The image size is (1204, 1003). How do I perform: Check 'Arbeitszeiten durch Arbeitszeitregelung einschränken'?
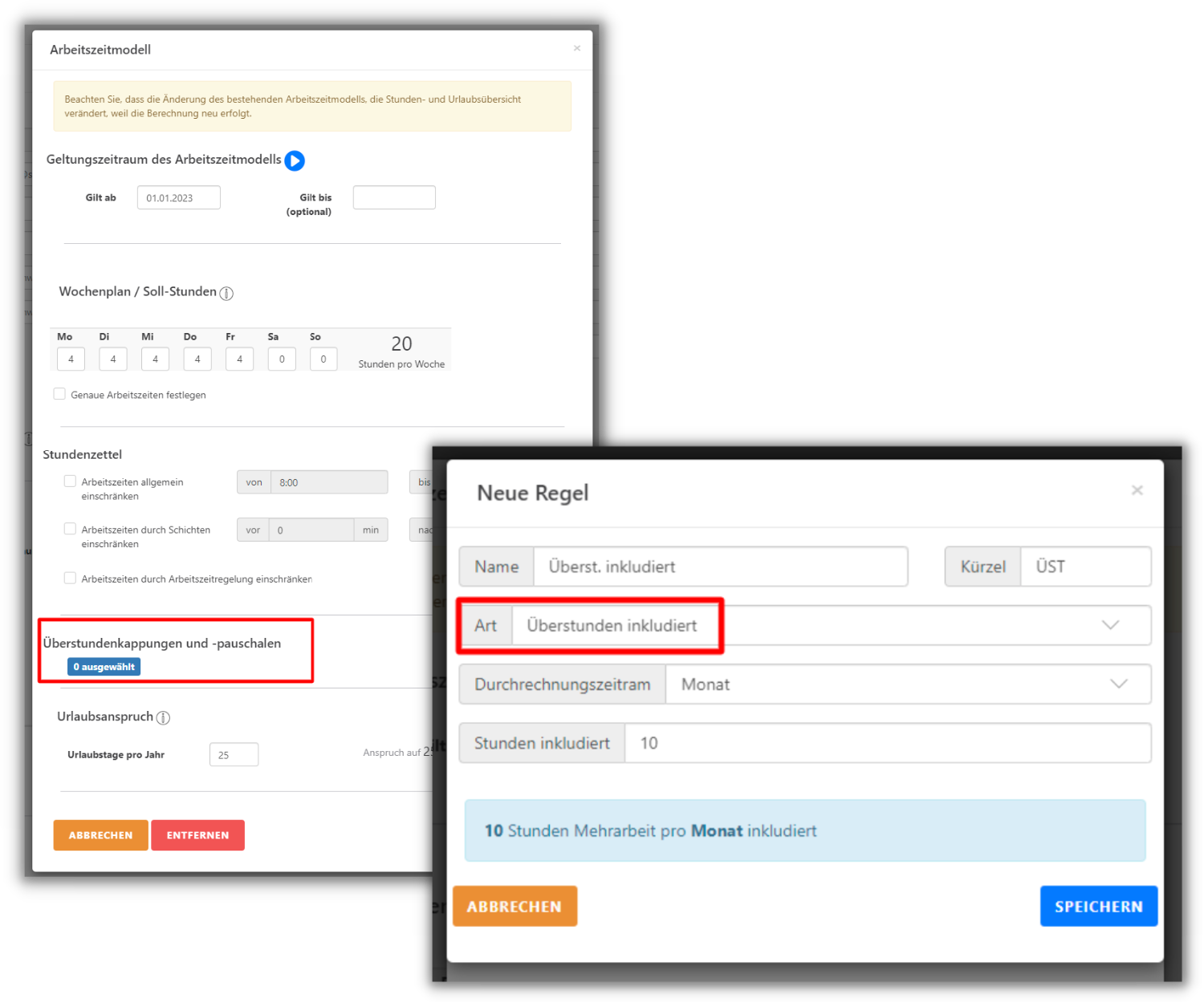coord(70,578)
